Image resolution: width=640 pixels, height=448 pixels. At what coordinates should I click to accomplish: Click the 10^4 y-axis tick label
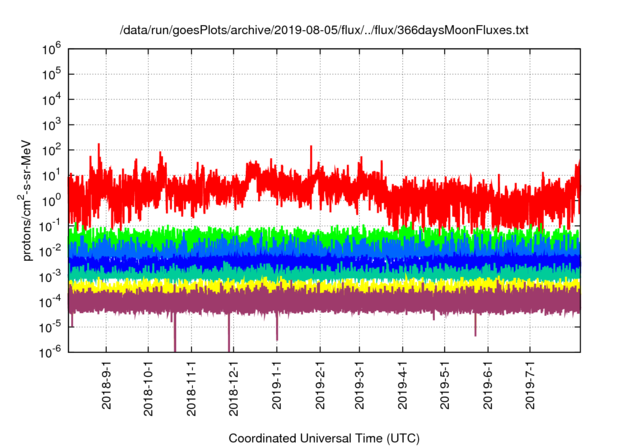click(52, 100)
